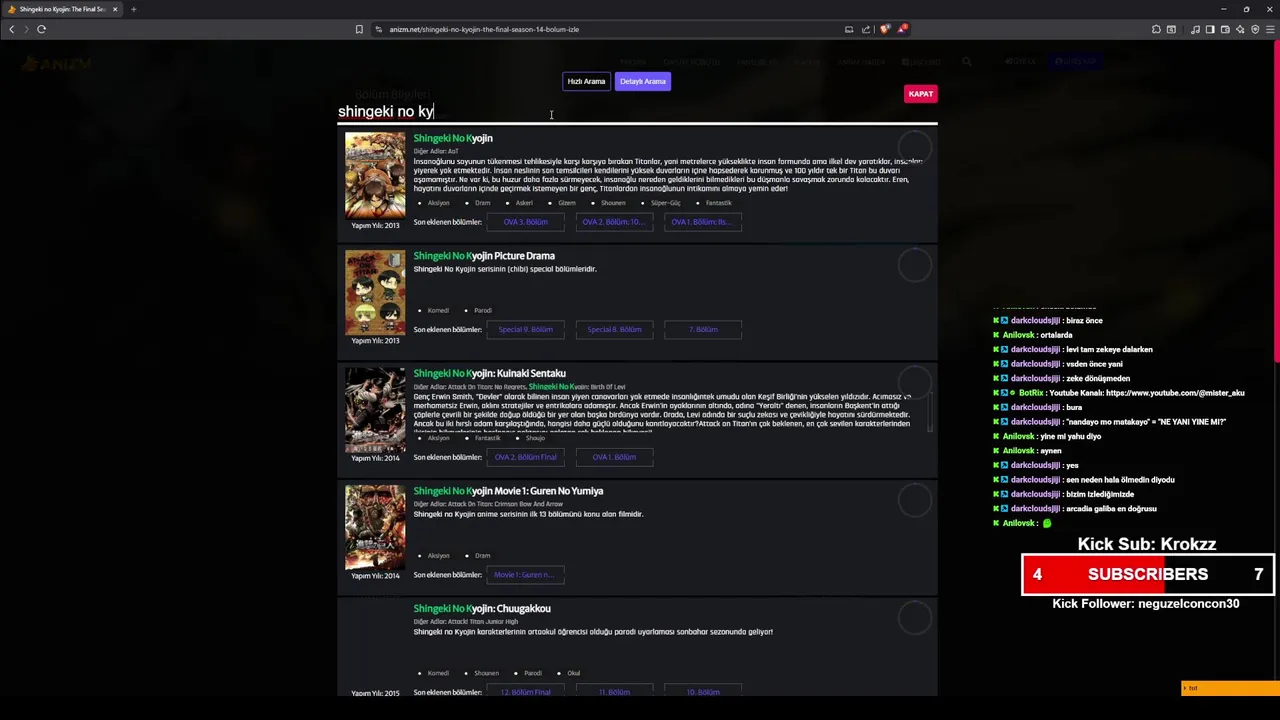Open the Movie 1: Guren n... episode button
The height and width of the screenshot is (720, 1280).
click(x=525, y=575)
